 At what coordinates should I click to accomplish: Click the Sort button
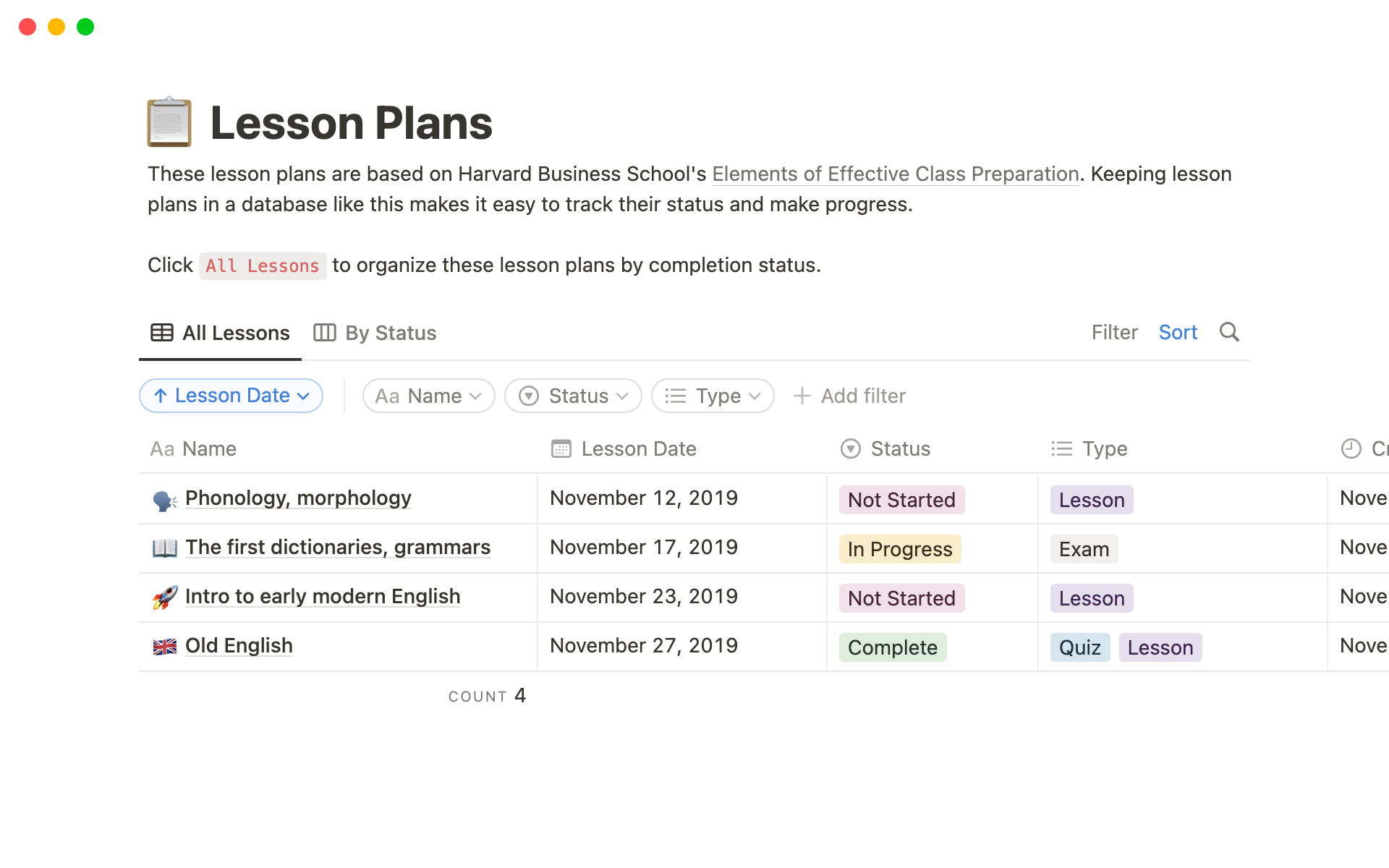1178,333
